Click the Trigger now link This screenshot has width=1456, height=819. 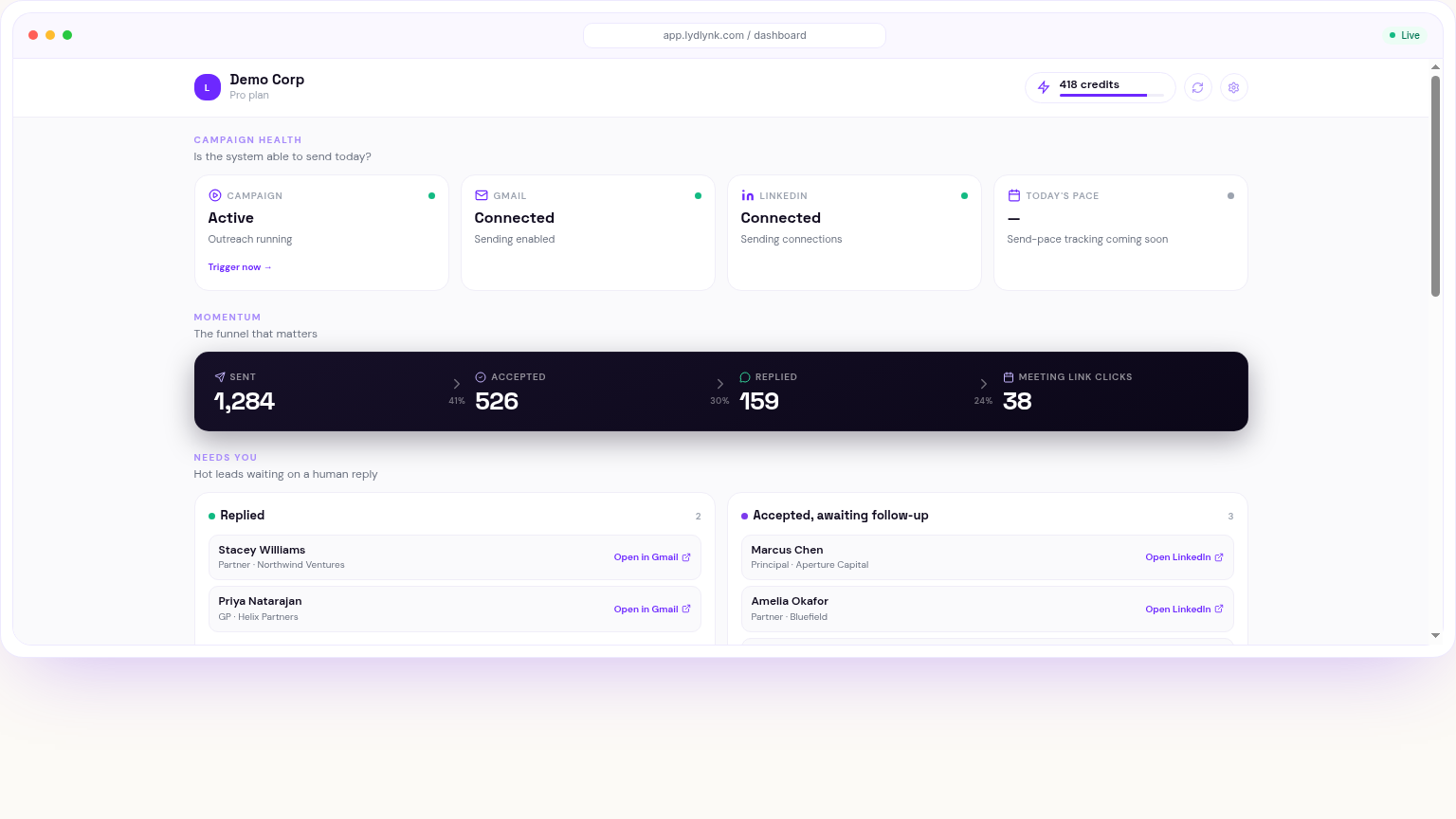[x=240, y=267]
